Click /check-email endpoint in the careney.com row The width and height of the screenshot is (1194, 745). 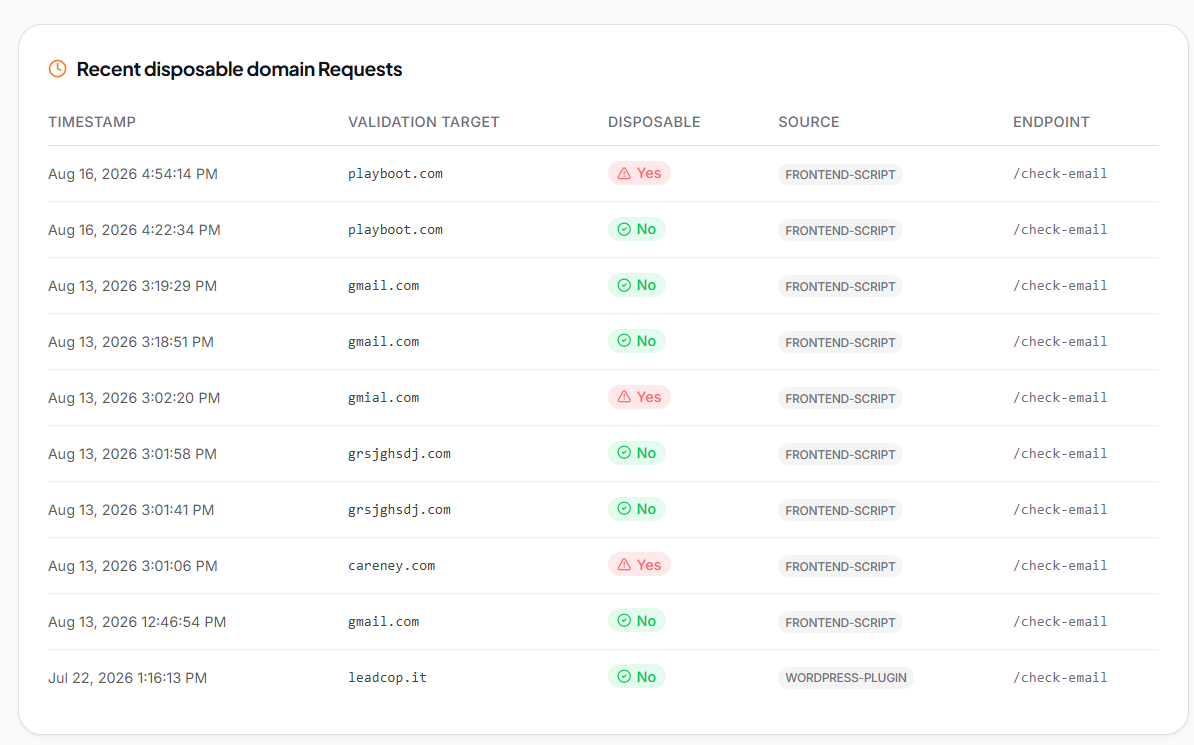click(x=1060, y=565)
